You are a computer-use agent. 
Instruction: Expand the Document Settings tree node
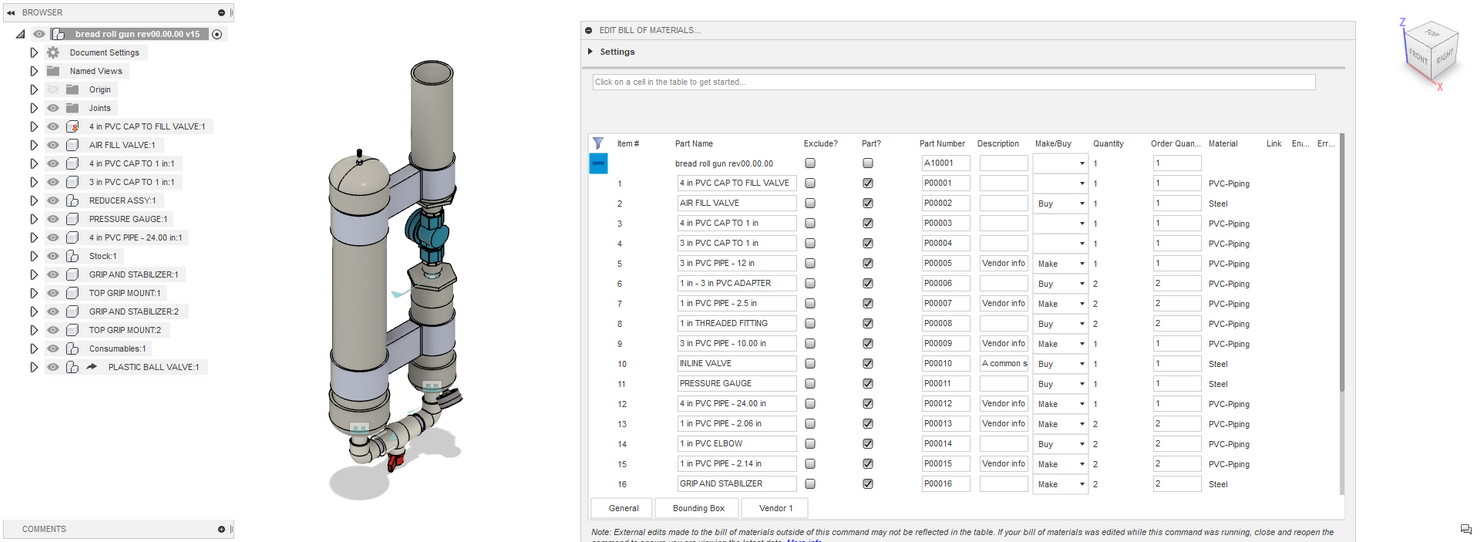tap(34, 52)
